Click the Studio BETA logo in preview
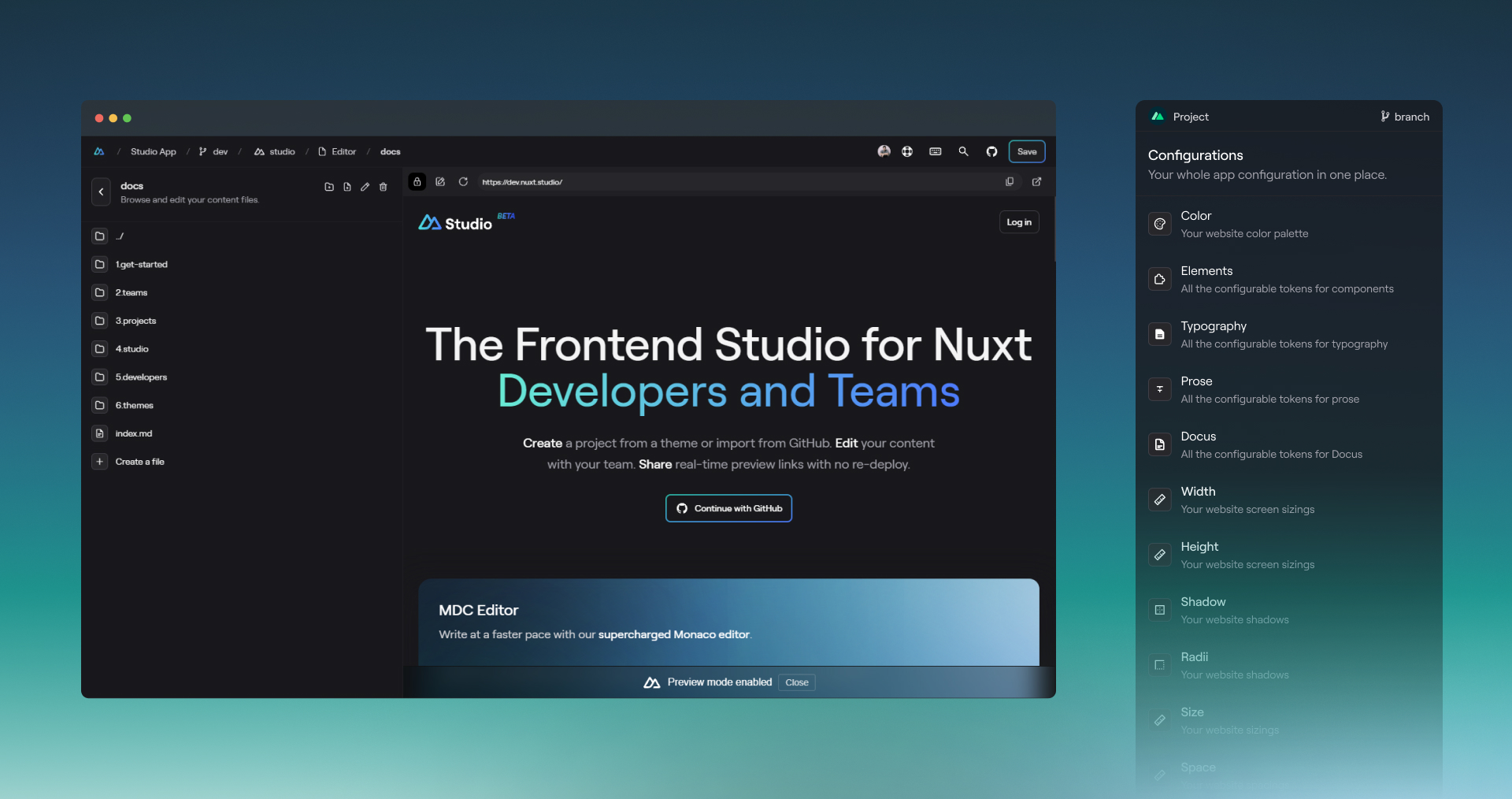 coord(466,222)
